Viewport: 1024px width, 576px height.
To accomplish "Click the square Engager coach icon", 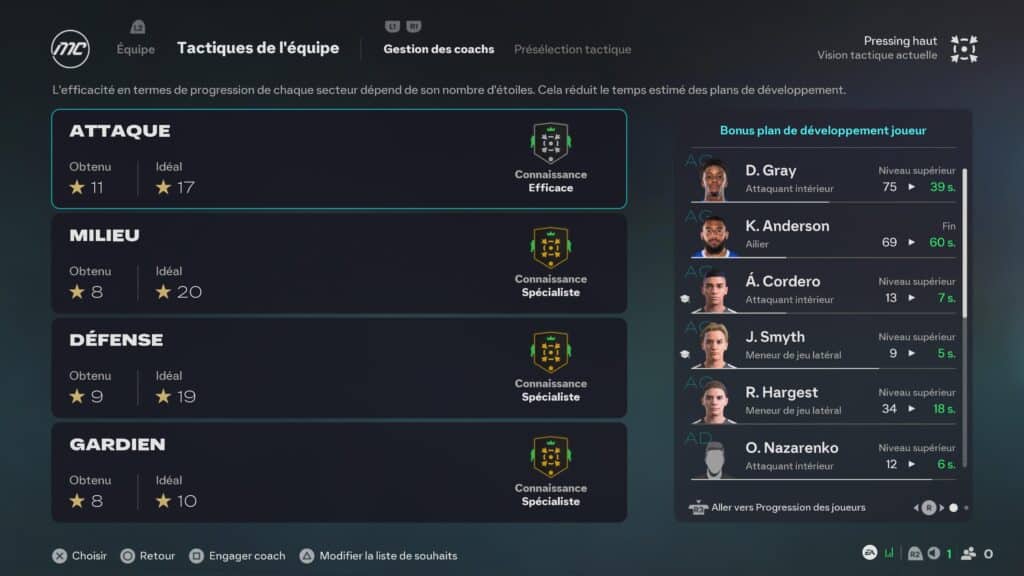I will pyautogui.click(x=196, y=555).
